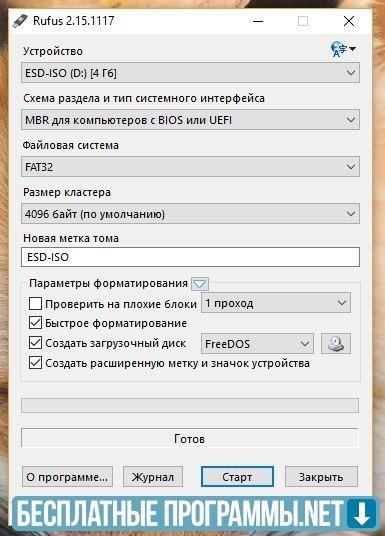
Task: Uncheck quick format option
Action: (36, 323)
